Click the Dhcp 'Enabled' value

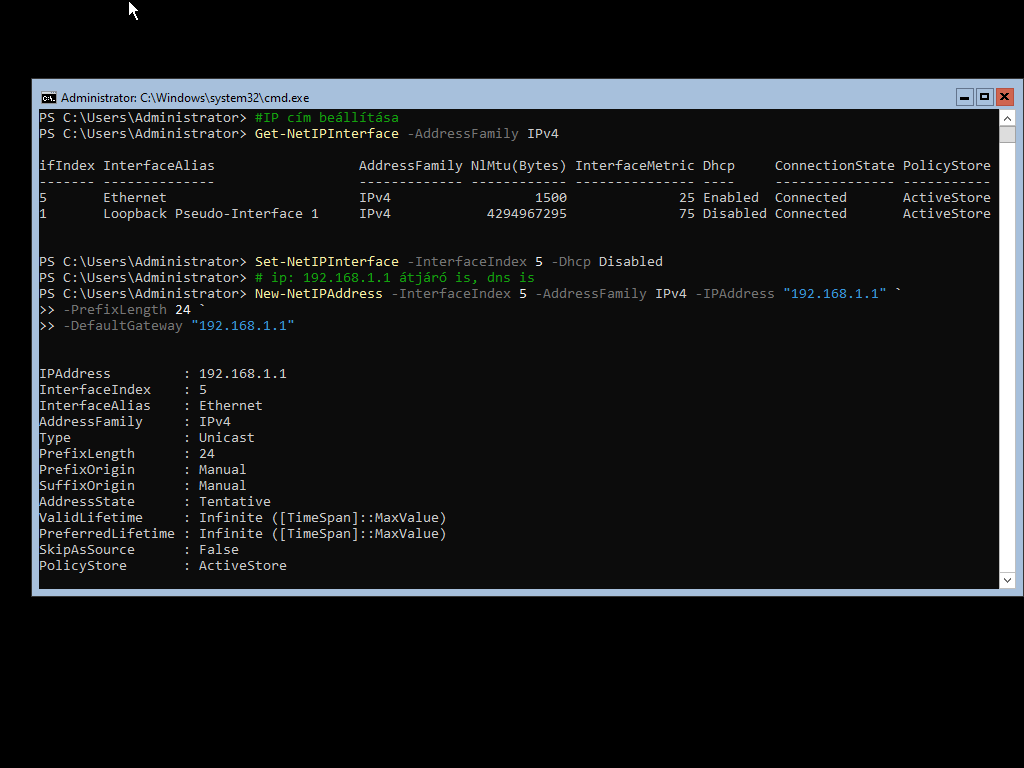click(x=730, y=198)
